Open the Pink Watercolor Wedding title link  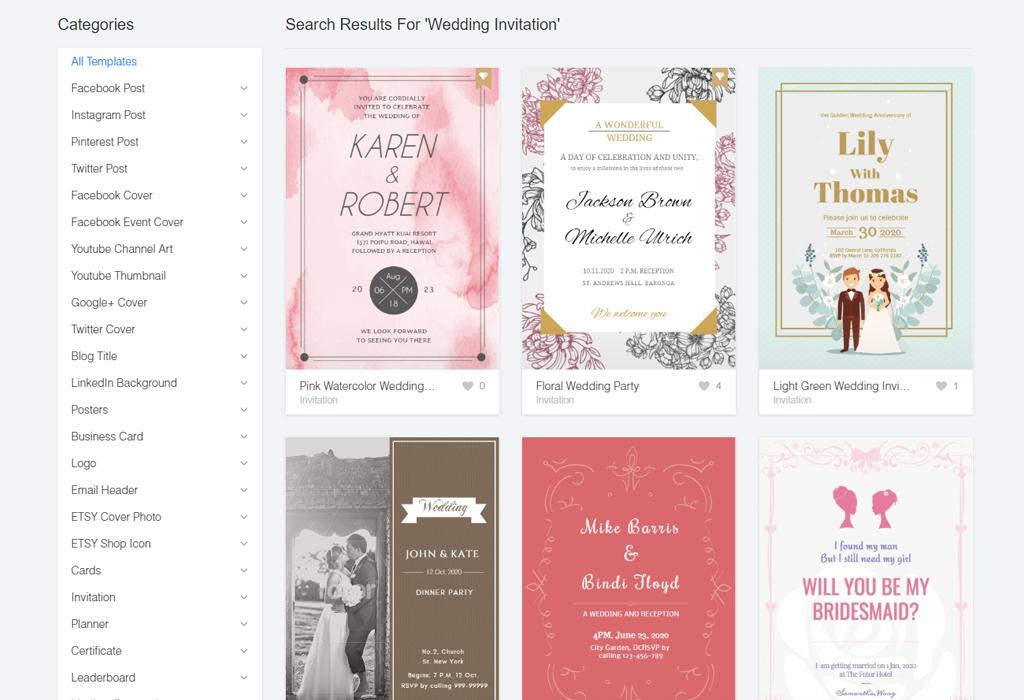tap(367, 386)
